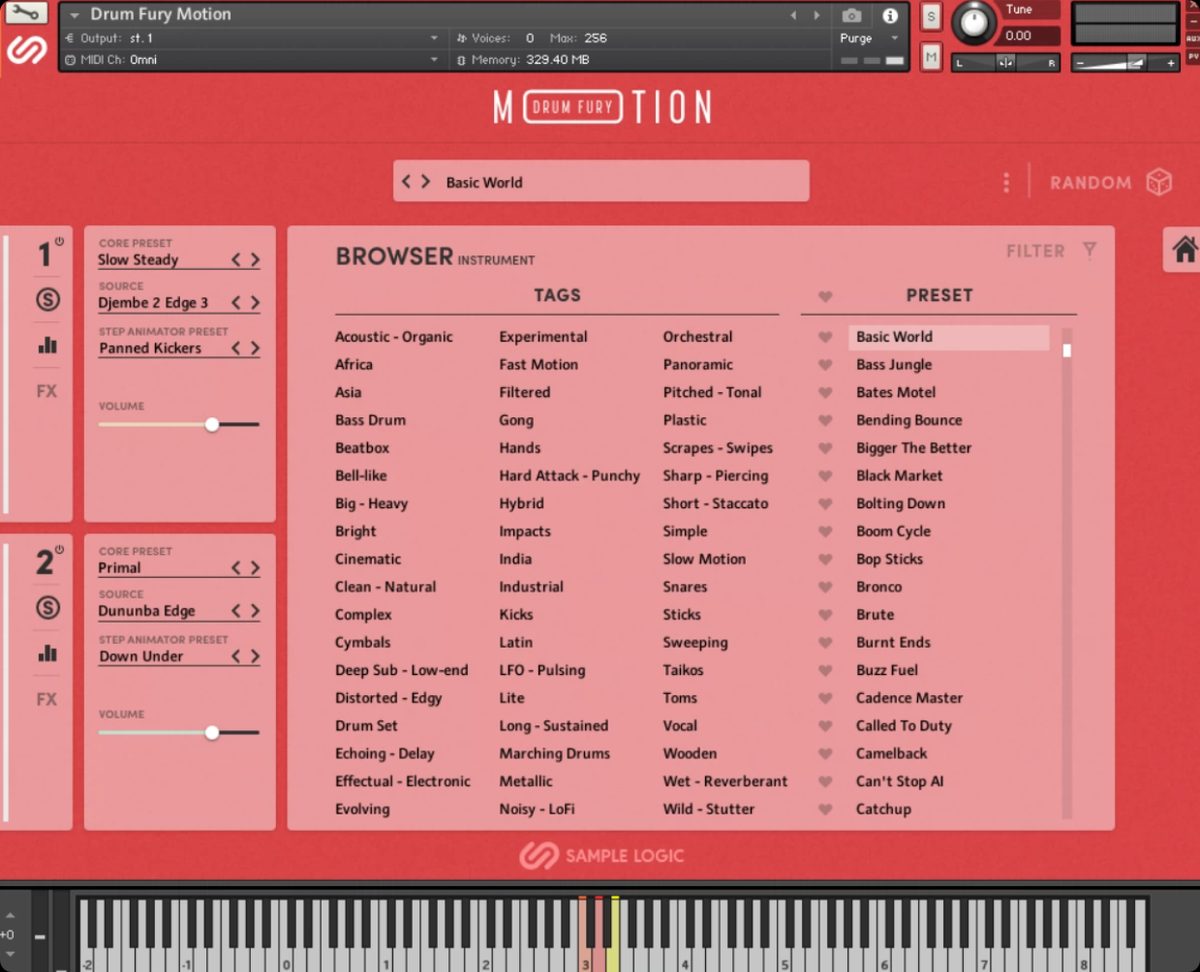
Task: Toggle favorite heart for Basic World
Action: click(825, 338)
